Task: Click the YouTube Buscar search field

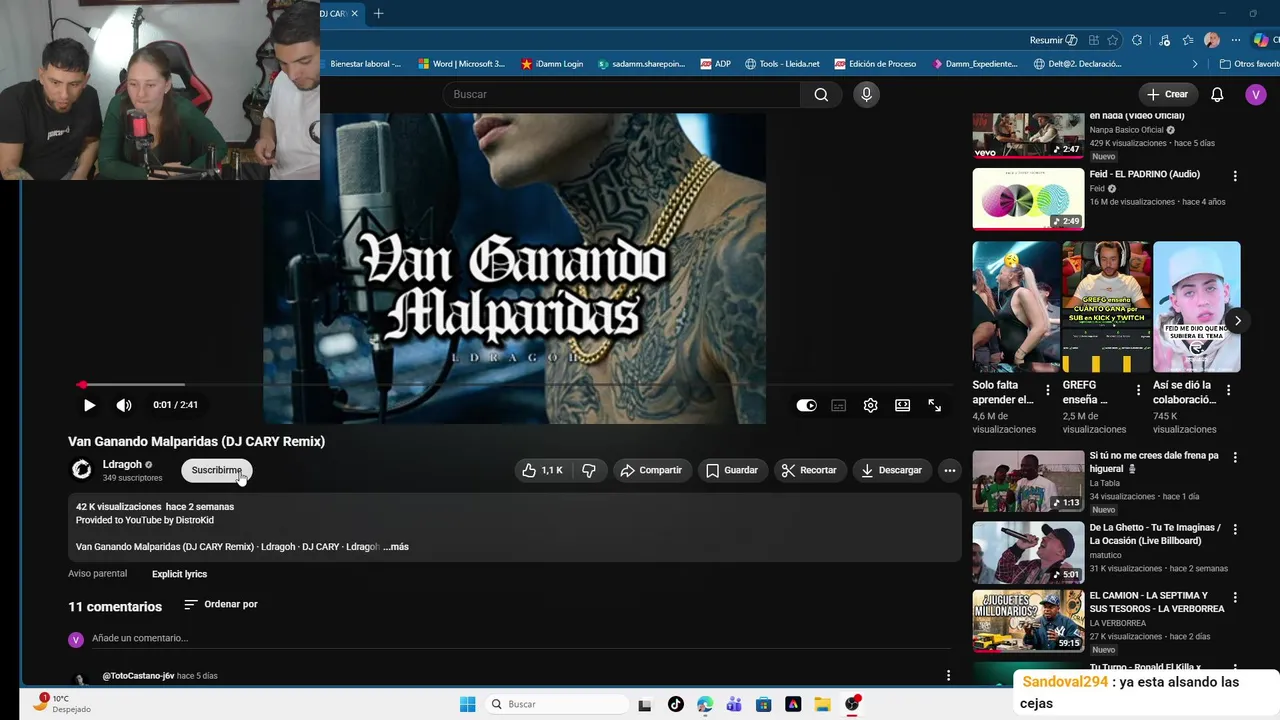Action: [x=621, y=94]
